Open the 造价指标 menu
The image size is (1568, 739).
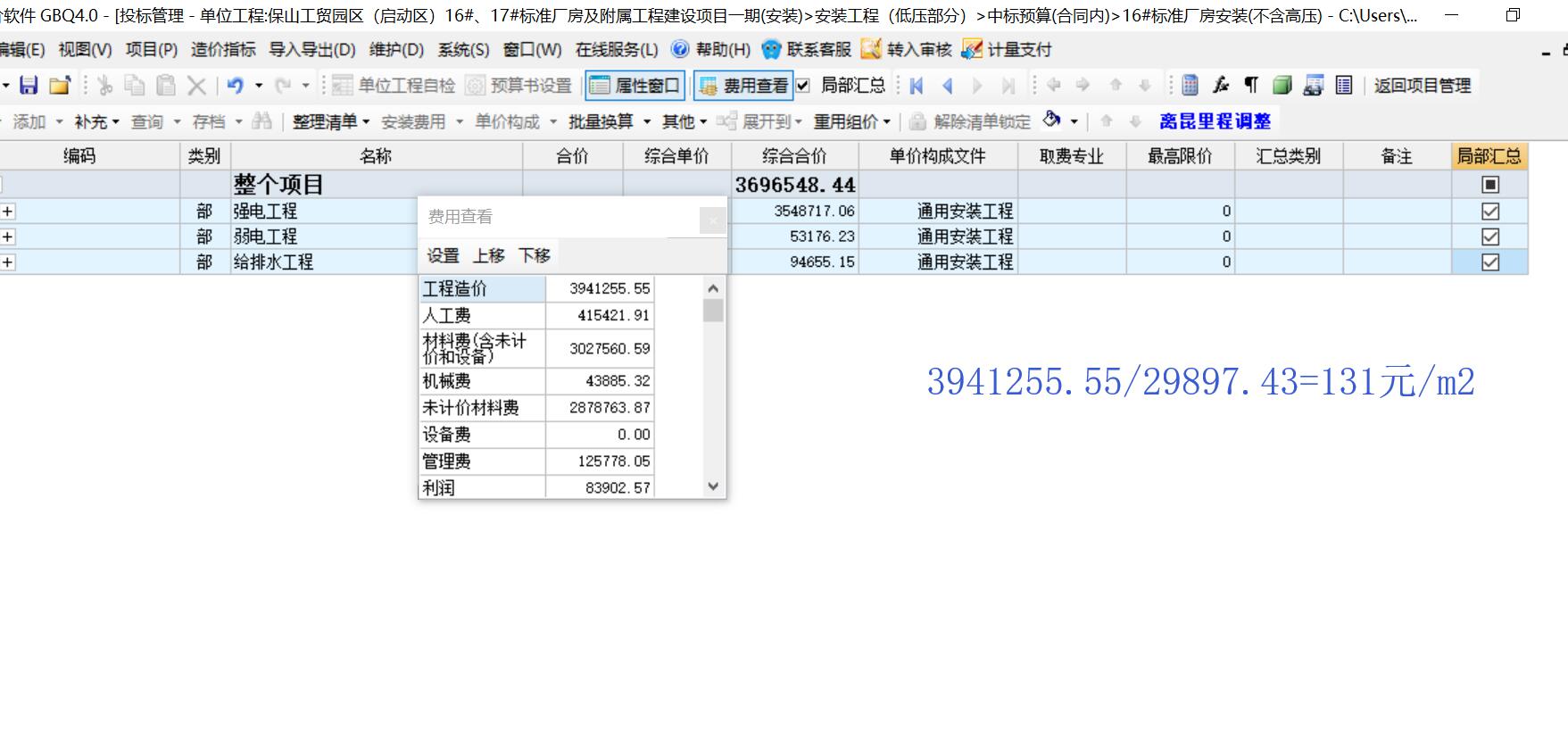coord(223,49)
